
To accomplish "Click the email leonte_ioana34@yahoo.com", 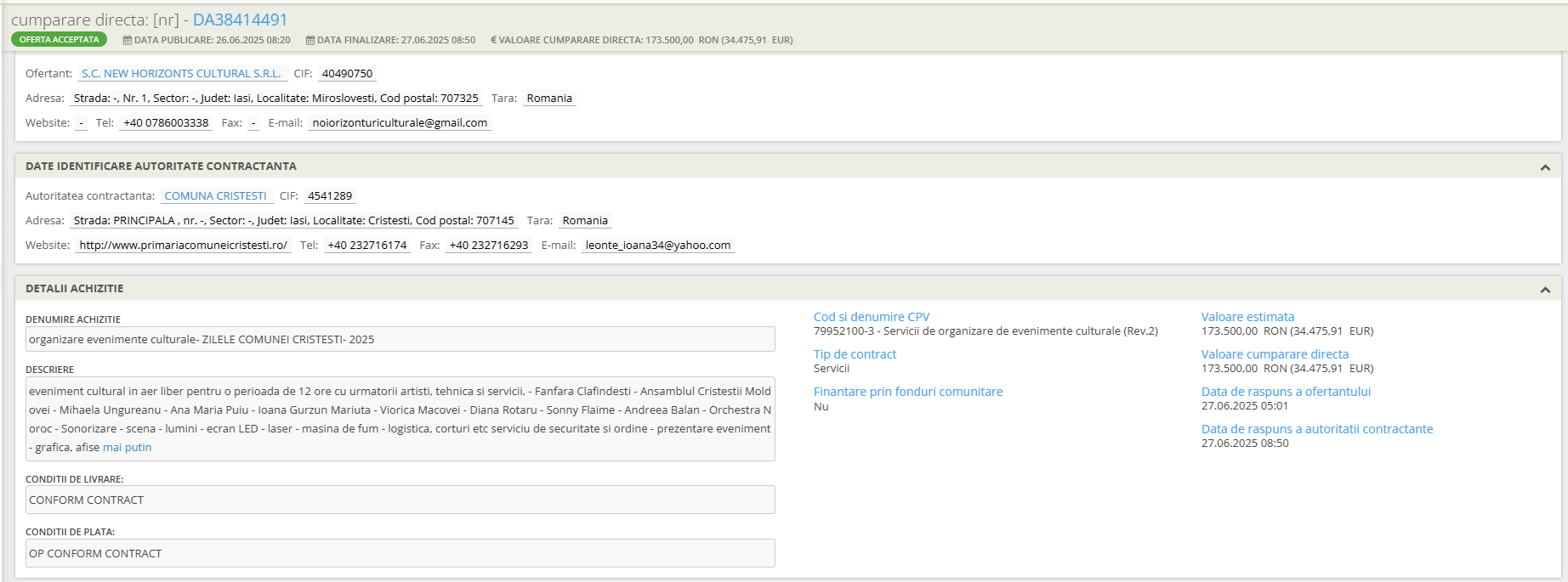I will point(658,246).
